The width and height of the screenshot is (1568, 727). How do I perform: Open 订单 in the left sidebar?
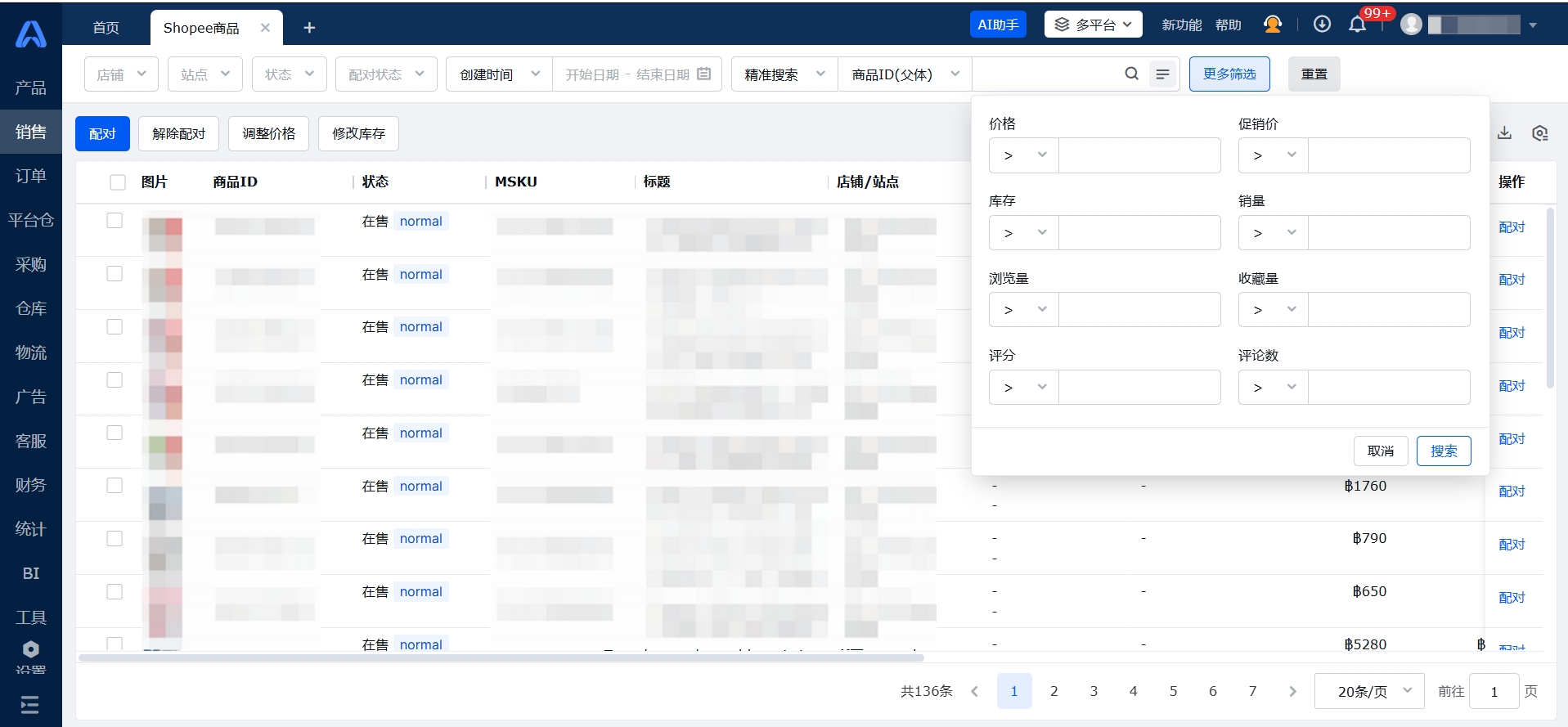(31, 176)
